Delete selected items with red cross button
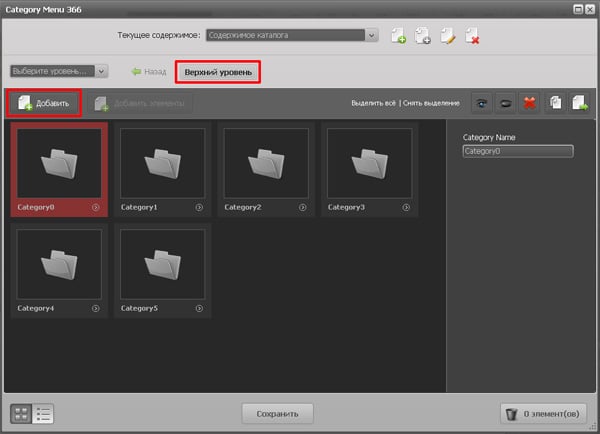The height and width of the screenshot is (434, 600). (x=531, y=103)
